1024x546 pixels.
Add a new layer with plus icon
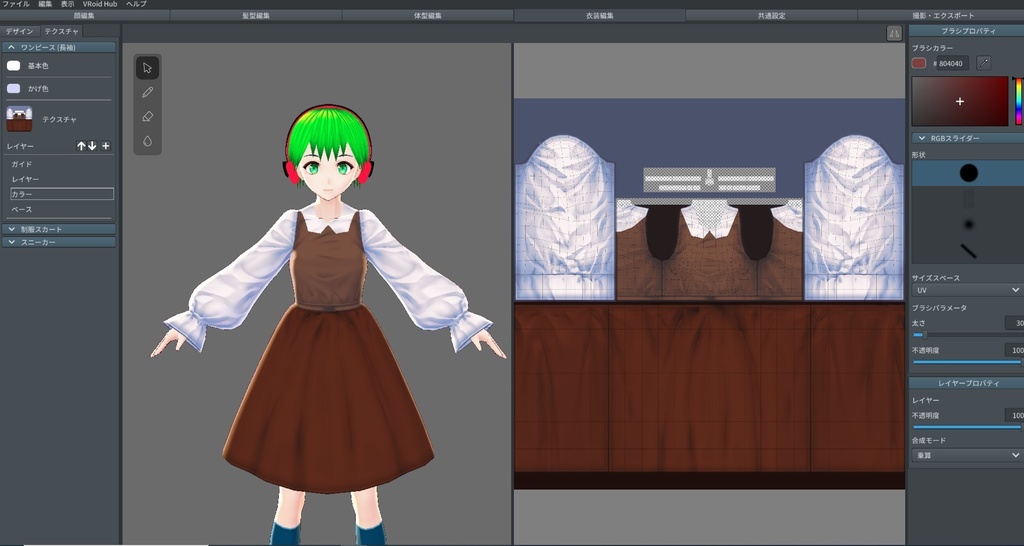(x=106, y=146)
